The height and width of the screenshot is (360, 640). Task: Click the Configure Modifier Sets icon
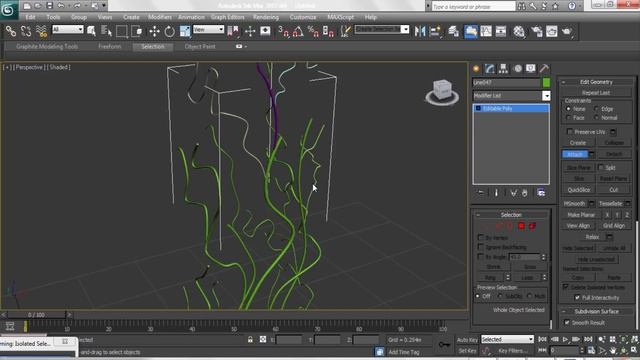pos(541,193)
